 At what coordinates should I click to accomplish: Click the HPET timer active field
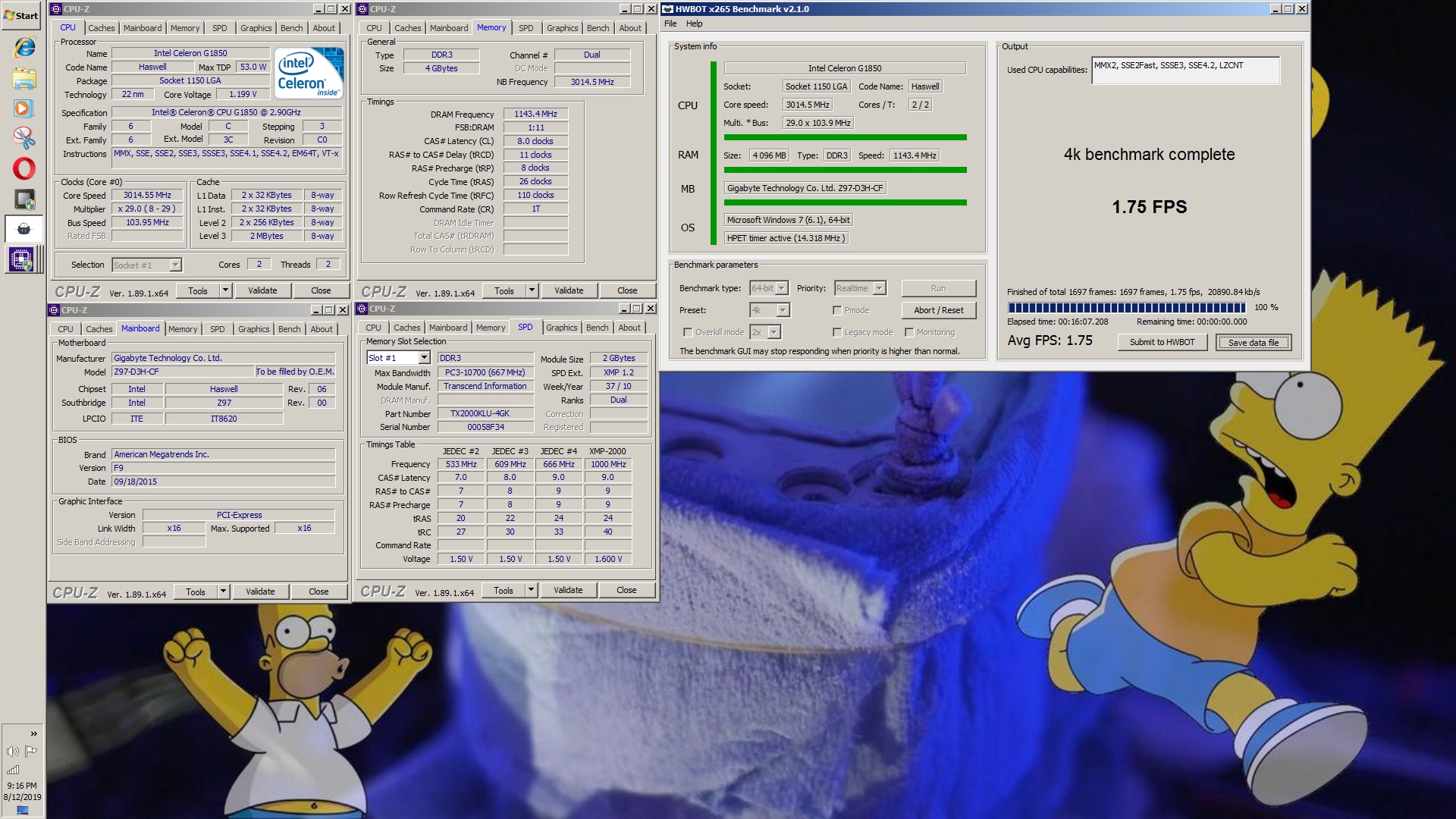click(785, 238)
